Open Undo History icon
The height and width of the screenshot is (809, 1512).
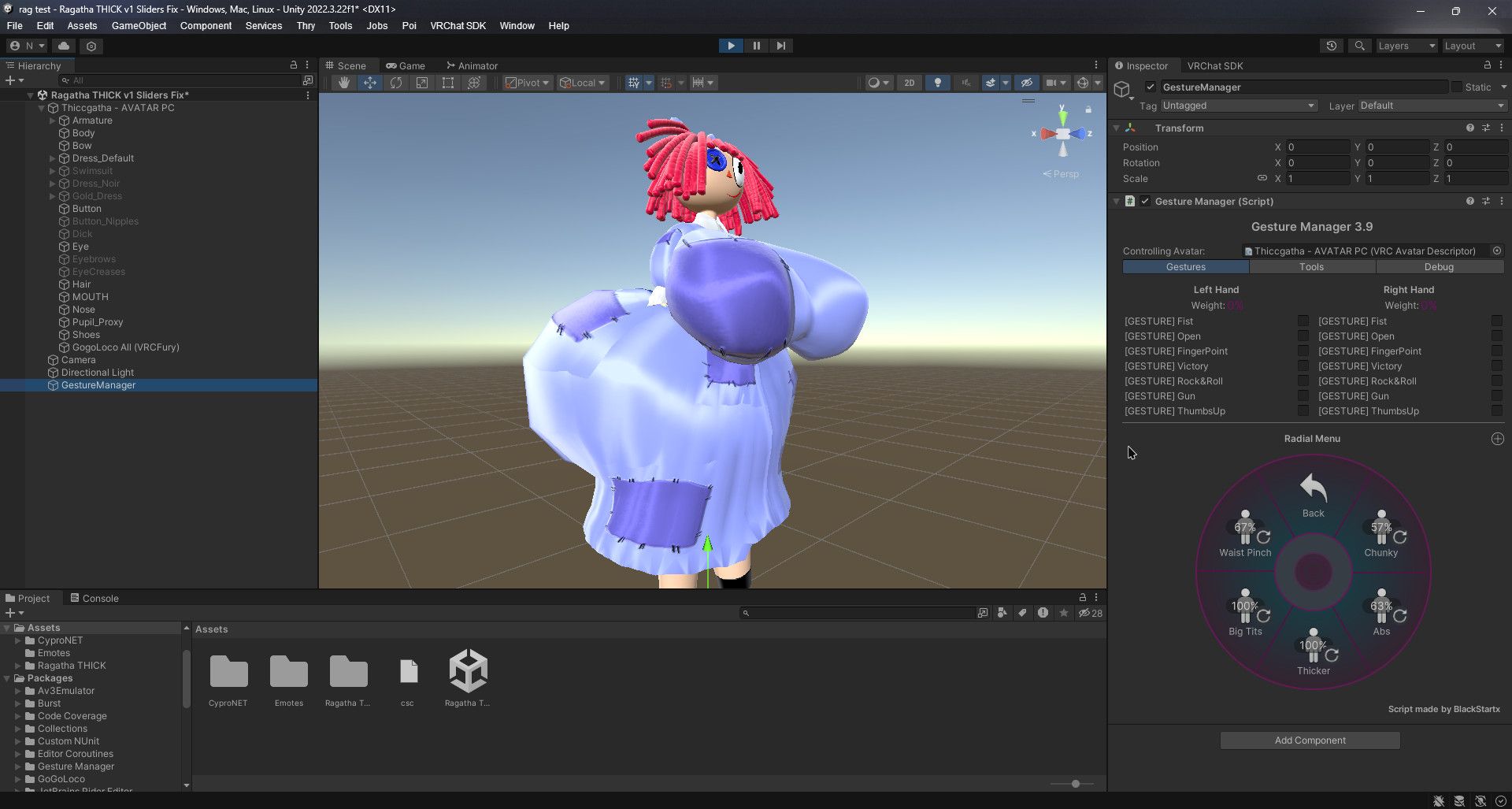[x=1331, y=46]
